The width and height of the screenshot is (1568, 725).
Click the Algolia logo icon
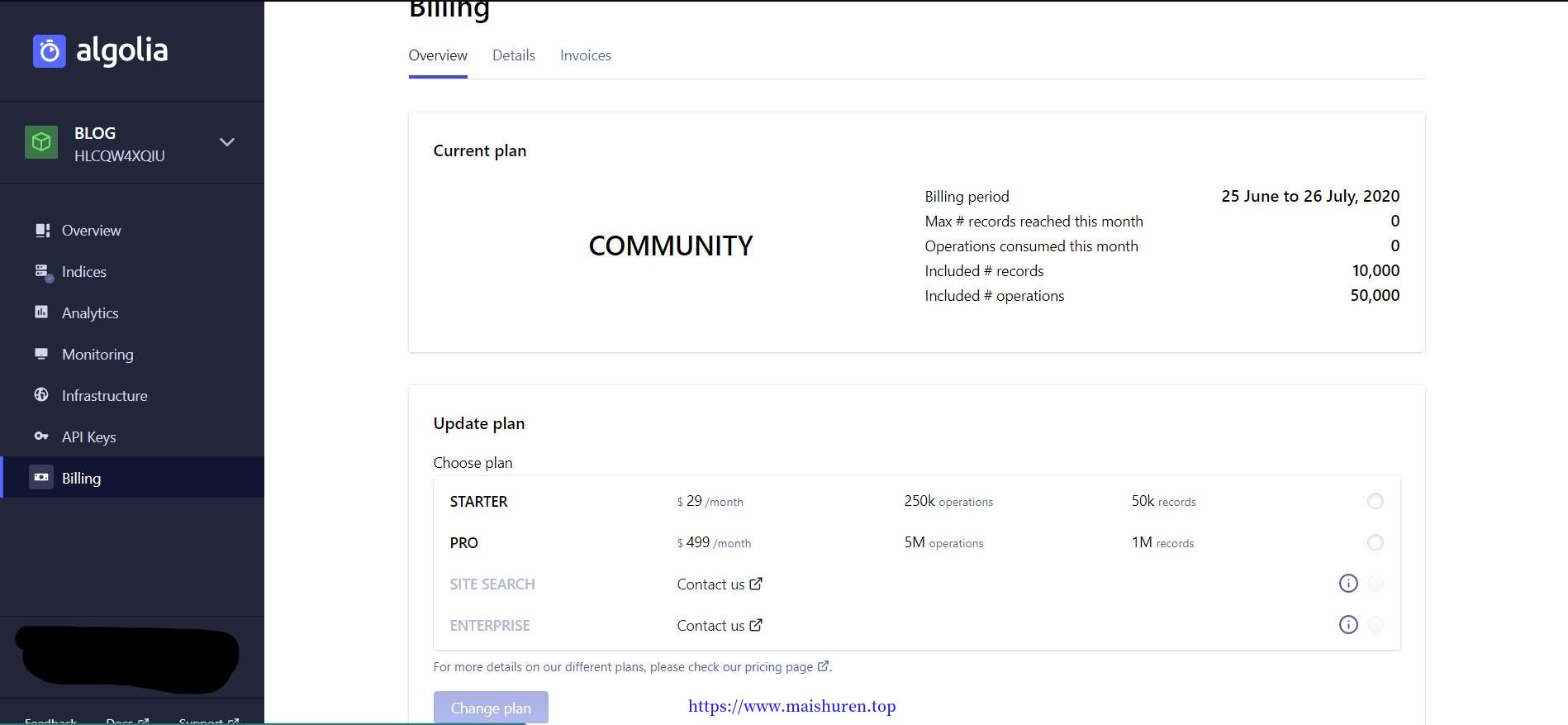pos(50,51)
